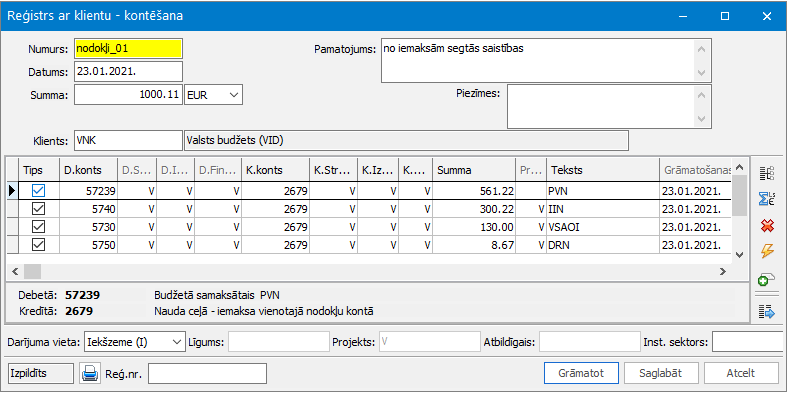Click the Saglabāt button

(661, 373)
